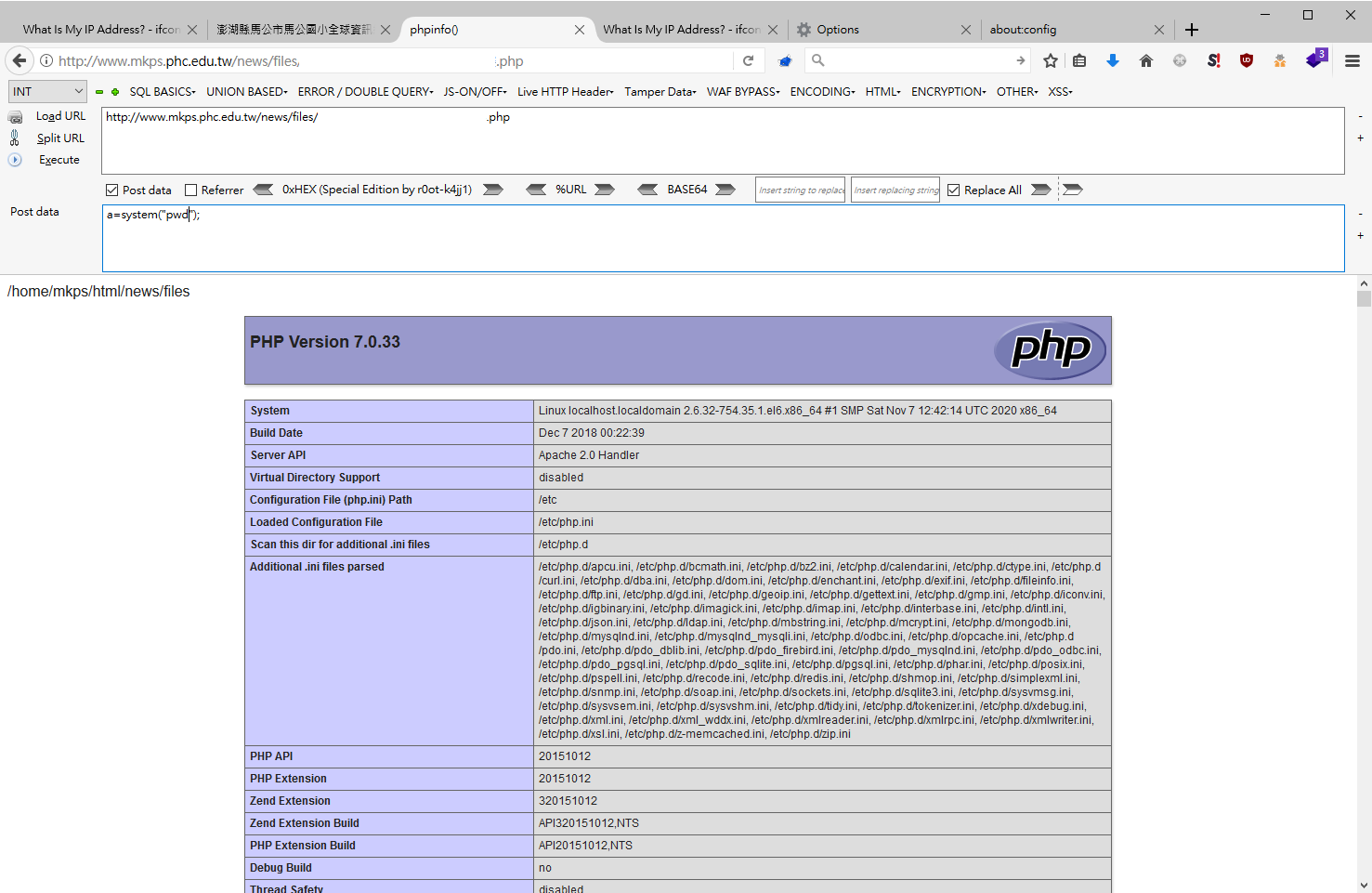Switch to the about:config tab
The image size is (1372, 893).
1077,30
